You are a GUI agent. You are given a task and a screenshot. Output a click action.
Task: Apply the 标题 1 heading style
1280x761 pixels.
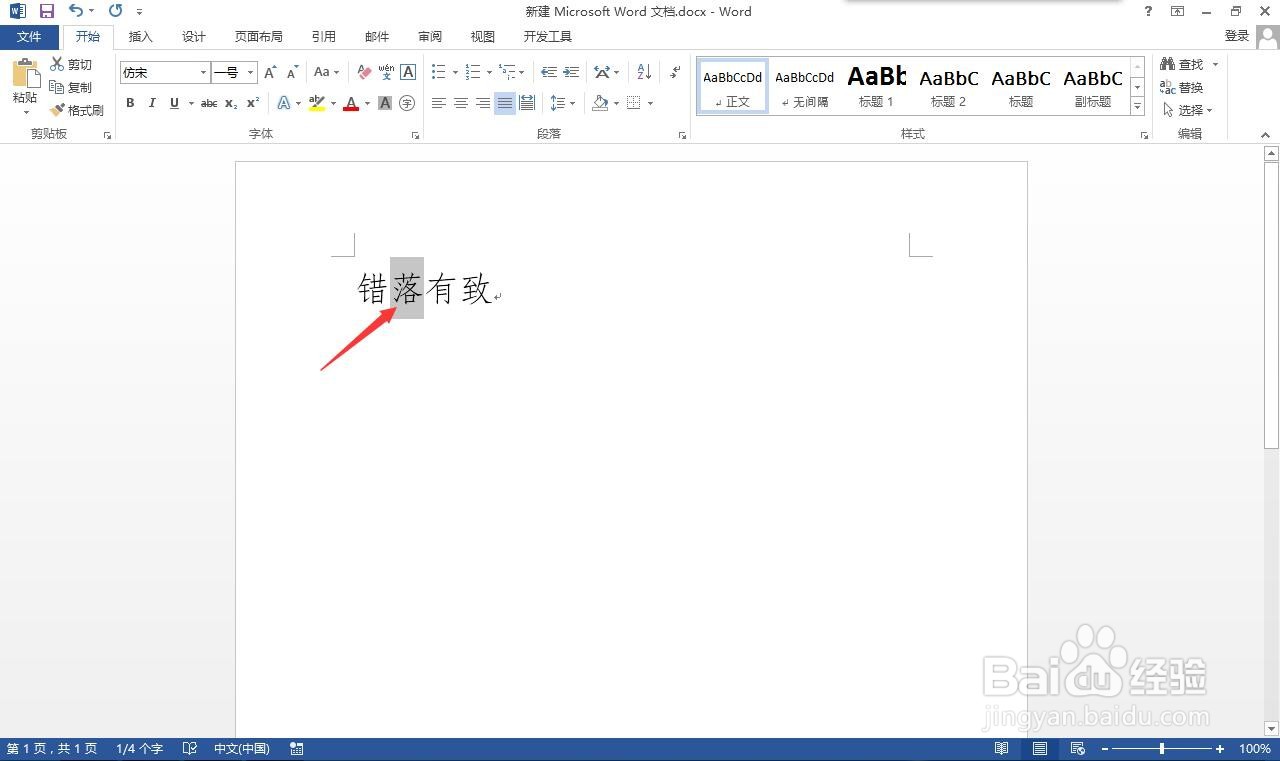877,86
